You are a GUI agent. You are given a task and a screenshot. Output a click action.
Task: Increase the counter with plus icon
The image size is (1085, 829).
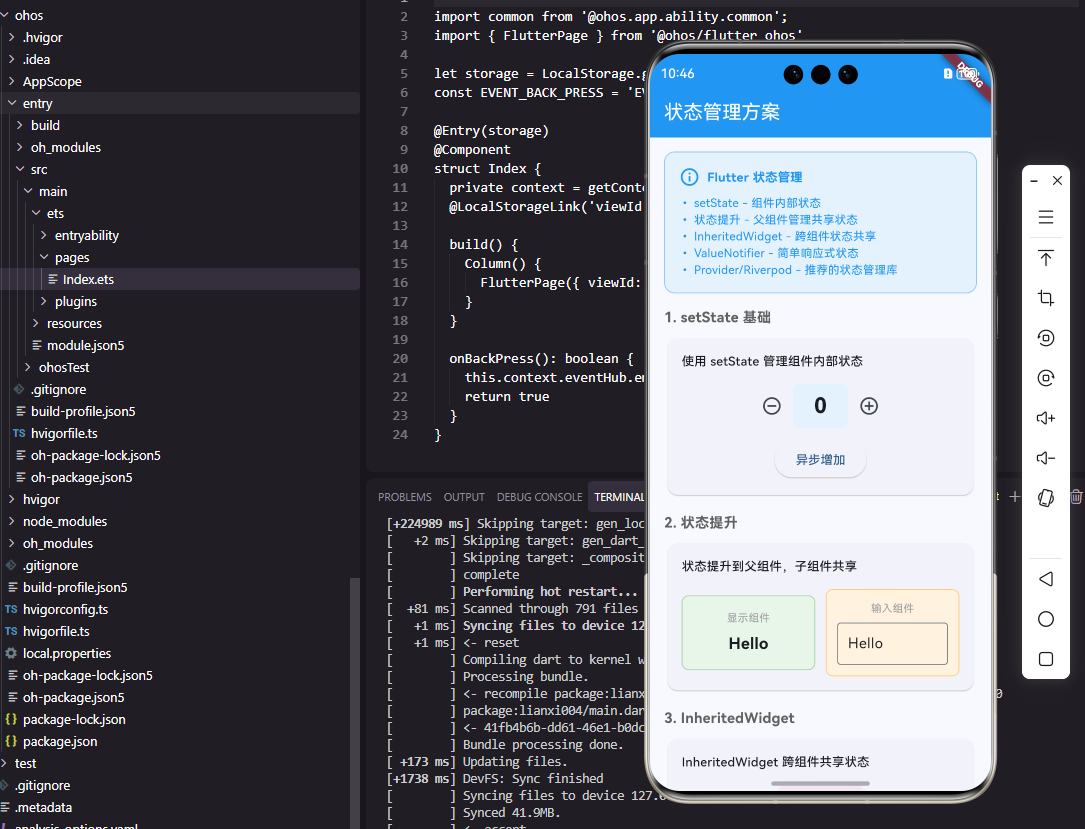click(869, 406)
